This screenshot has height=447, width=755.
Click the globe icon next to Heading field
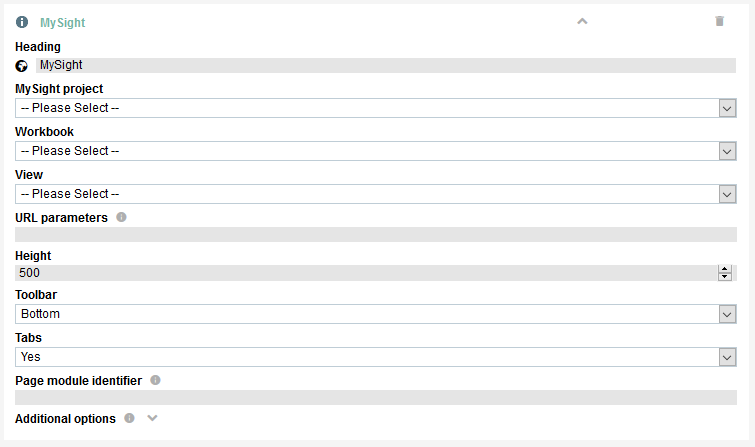21,66
